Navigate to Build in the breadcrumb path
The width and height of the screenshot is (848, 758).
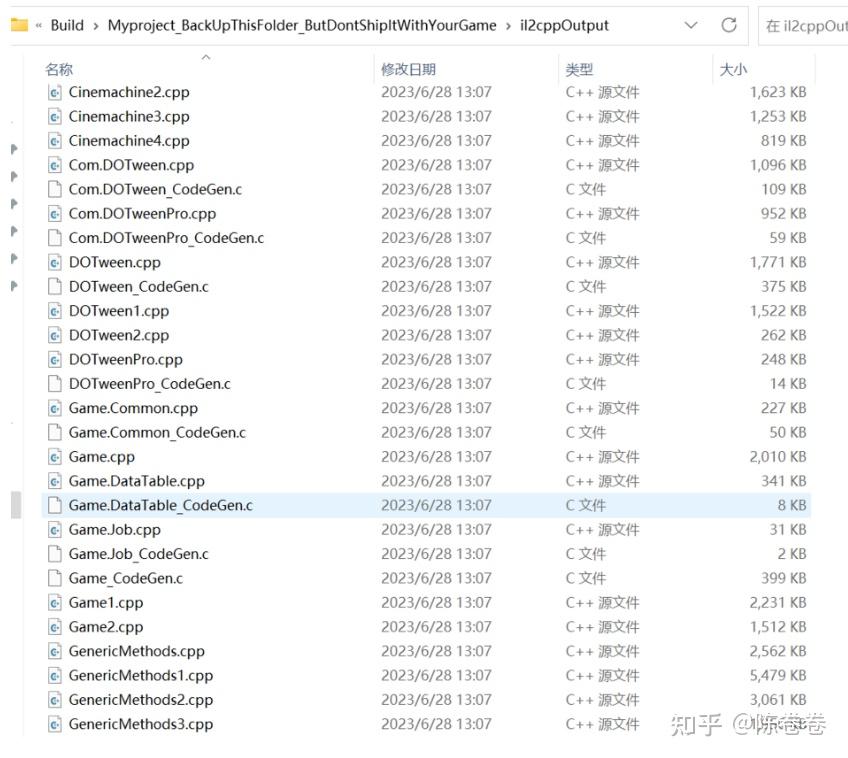pyautogui.click(x=67, y=25)
